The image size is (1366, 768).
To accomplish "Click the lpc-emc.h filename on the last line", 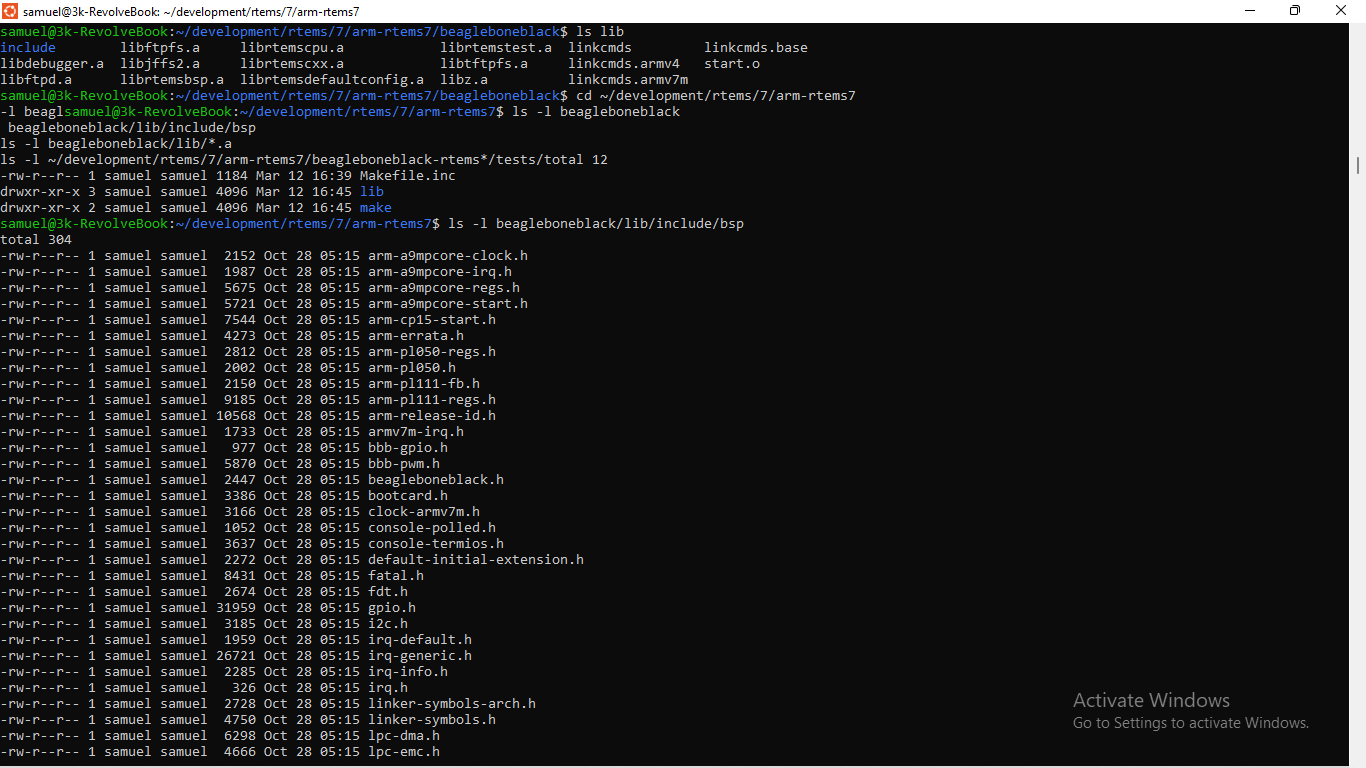I will [404, 751].
